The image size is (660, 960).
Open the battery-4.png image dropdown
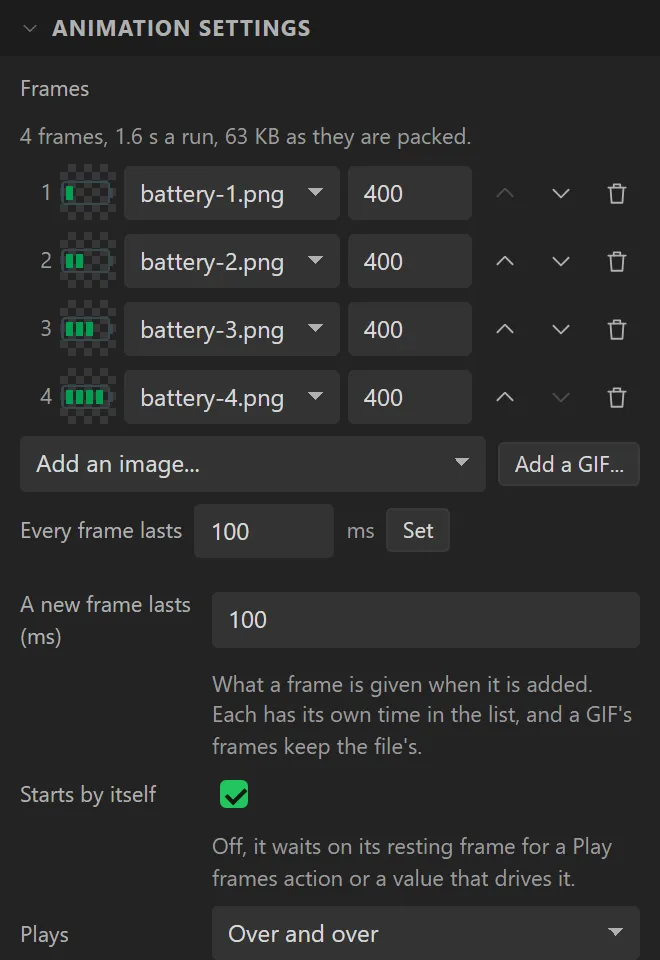click(x=231, y=397)
